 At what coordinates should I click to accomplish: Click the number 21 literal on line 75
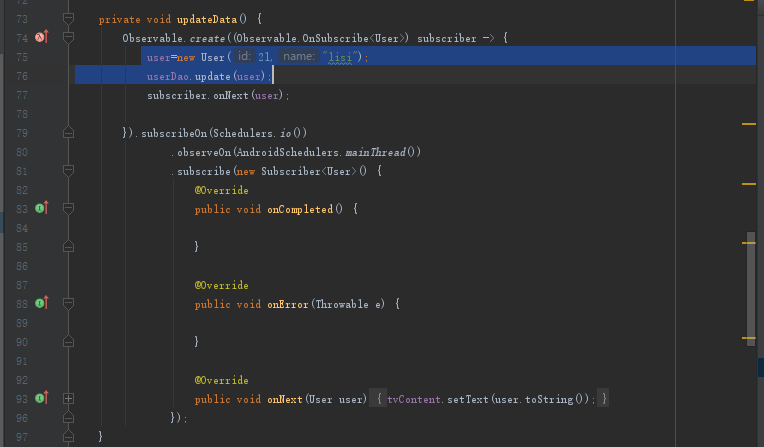tap(264, 57)
